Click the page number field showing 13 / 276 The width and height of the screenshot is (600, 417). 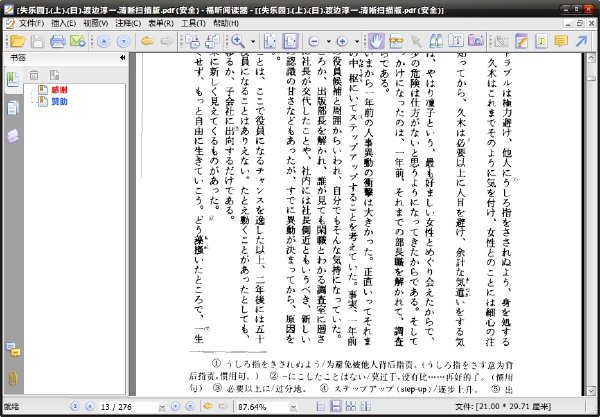[x=128, y=407]
